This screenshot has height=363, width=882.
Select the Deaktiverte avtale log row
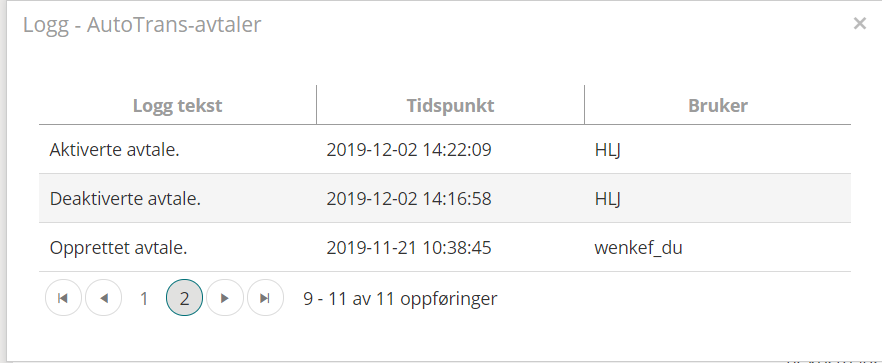pos(445,198)
